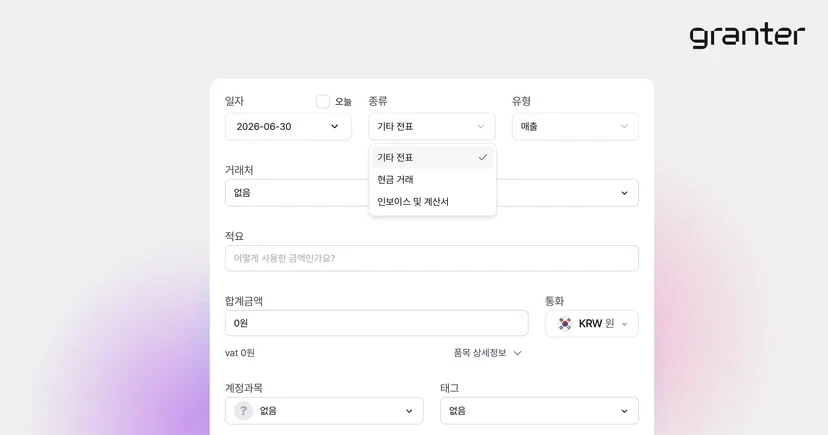
Task: Click the chevron in the 계정과목 field
Action: (409, 411)
